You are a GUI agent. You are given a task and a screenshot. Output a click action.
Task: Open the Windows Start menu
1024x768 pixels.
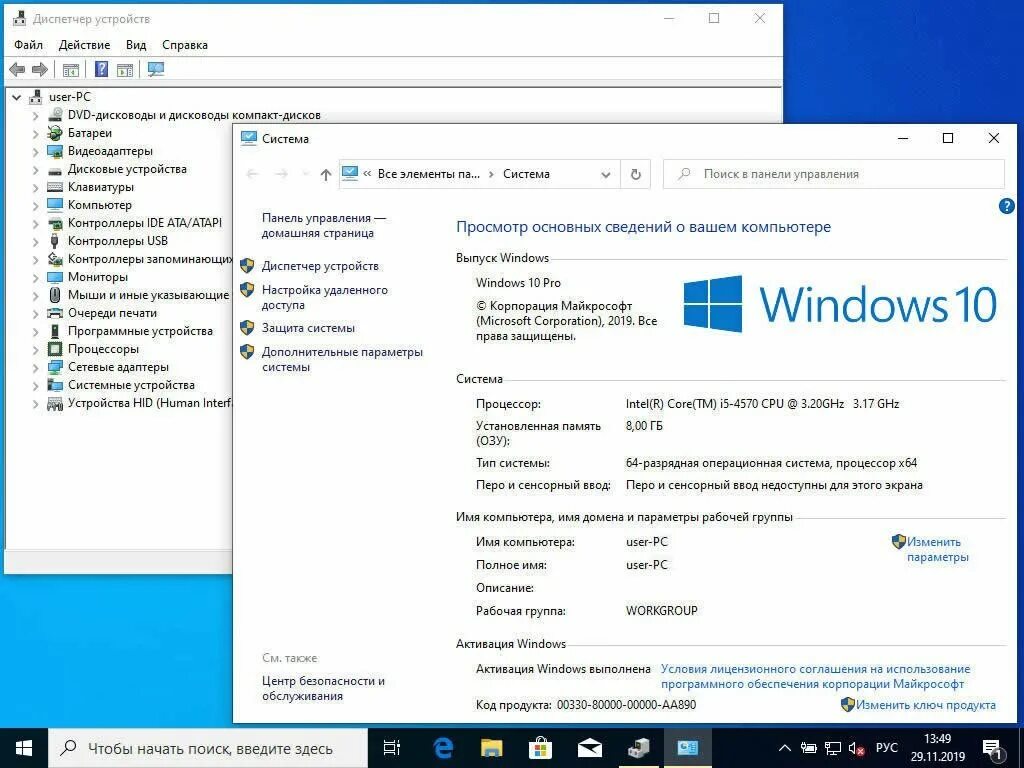24,748
